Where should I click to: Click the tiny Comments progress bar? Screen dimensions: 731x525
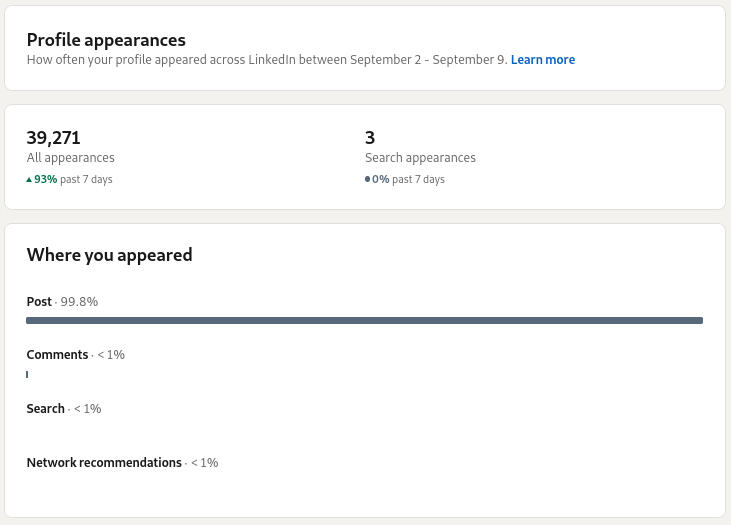27,375
